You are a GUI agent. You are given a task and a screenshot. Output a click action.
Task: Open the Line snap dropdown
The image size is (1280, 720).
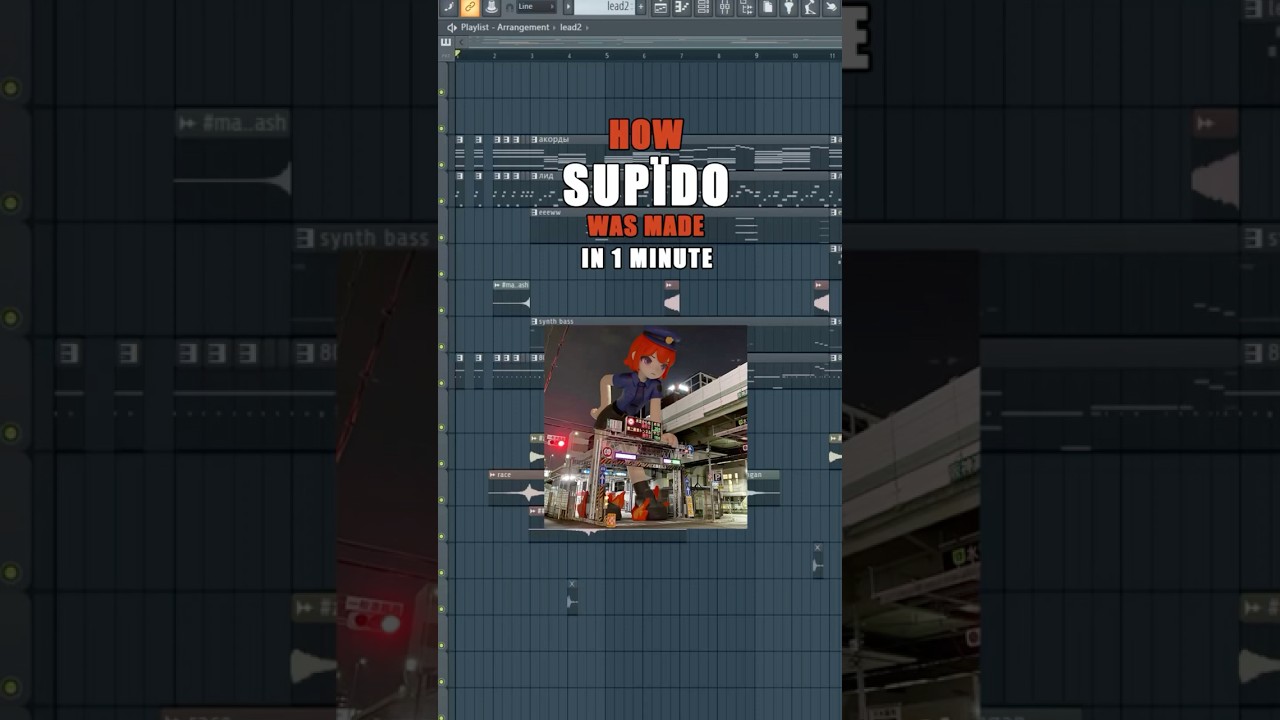pos(536,7)
